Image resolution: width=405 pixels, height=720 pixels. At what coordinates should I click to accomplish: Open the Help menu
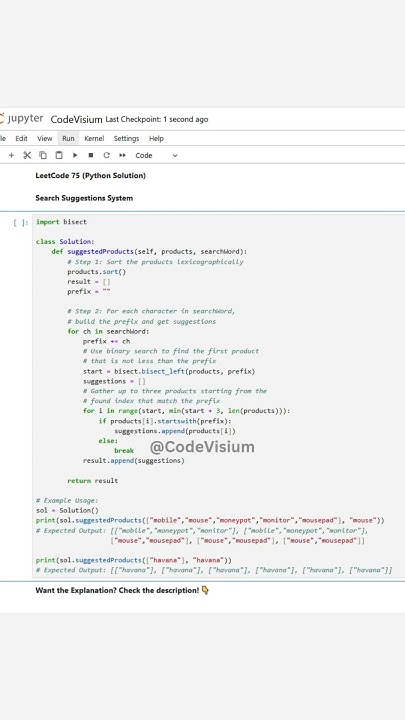[x=156, y=138]
